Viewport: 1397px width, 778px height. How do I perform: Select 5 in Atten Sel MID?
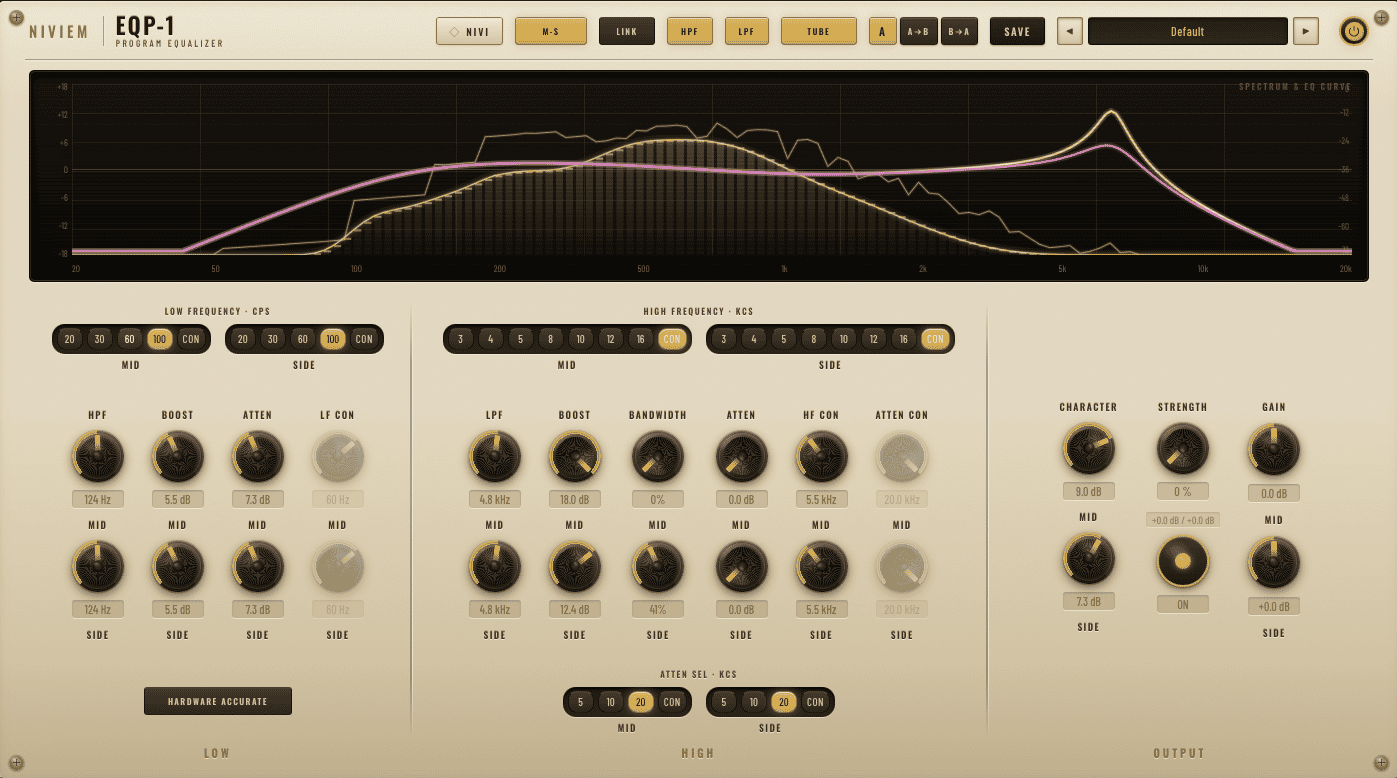(x=580, y=702)
